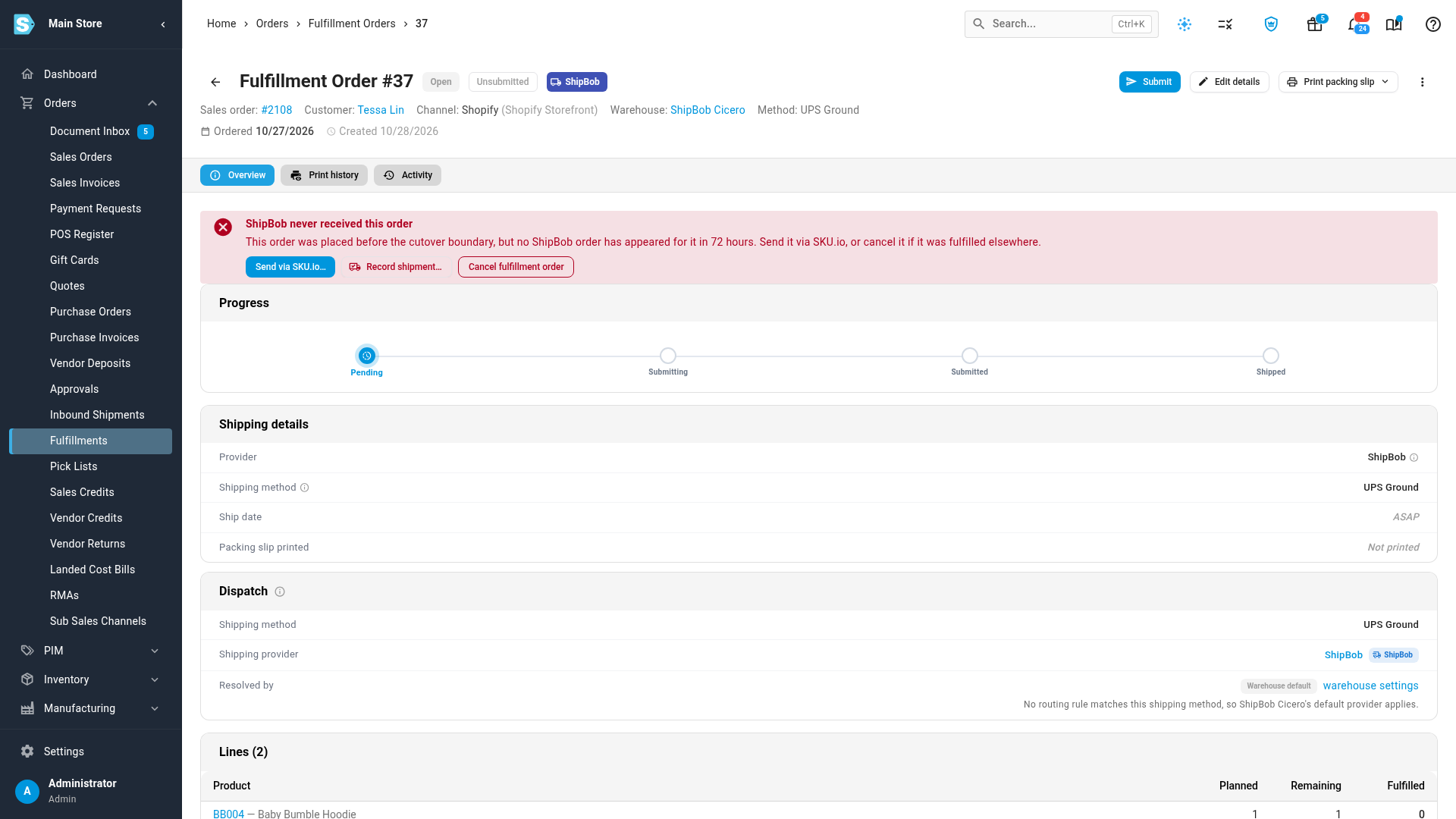
Task: Open the AI assistant sparkle icon
Action: tap(1185, 24)
